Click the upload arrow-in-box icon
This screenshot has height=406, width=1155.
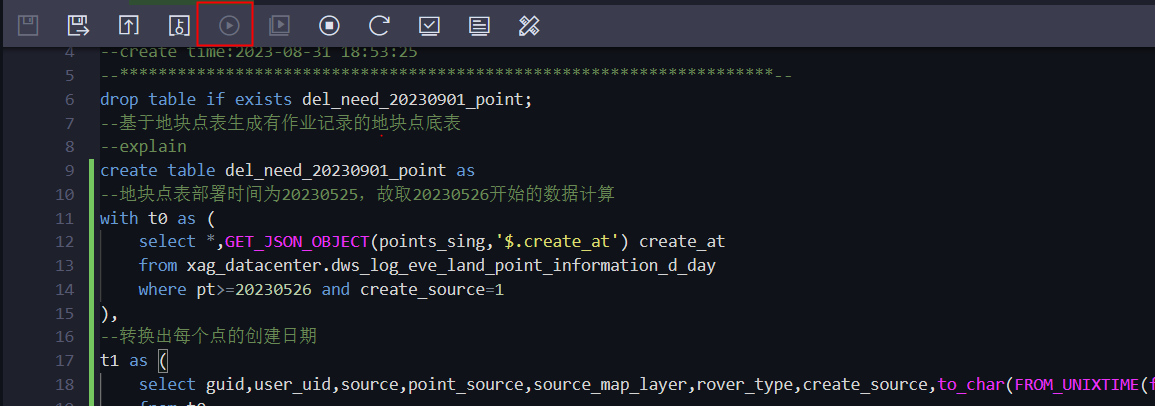[129, 25]
